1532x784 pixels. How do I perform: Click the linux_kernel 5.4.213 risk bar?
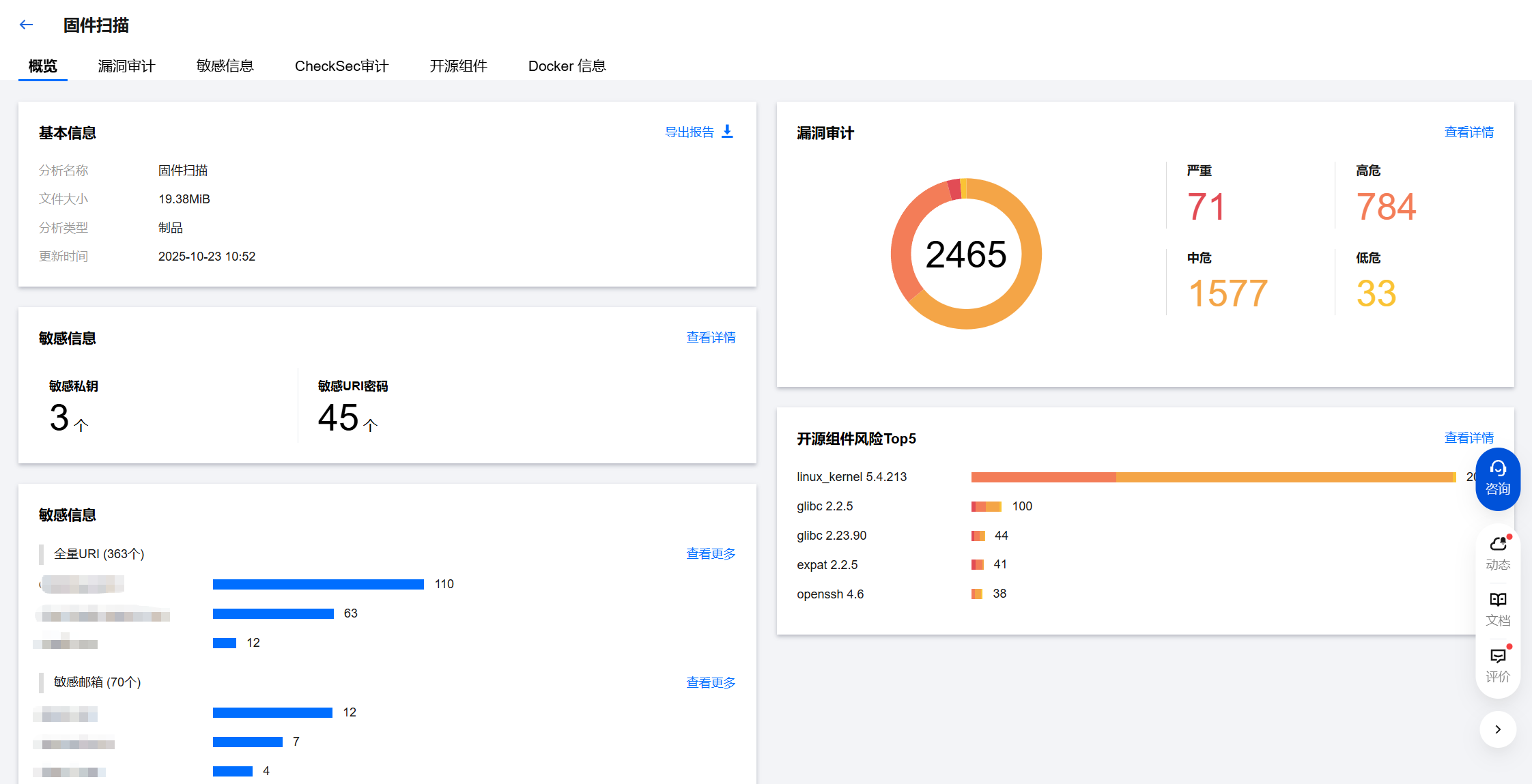pyautogui.click(x=1212, y=477)
